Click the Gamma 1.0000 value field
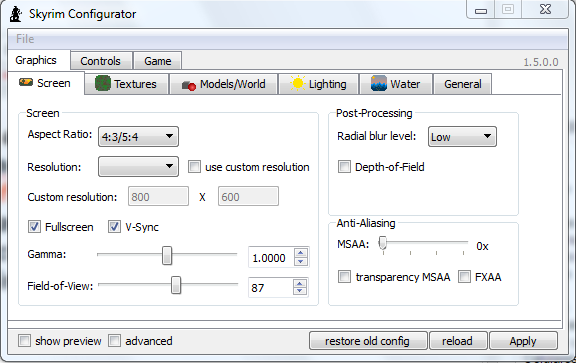The image size is (576, 363). tap(271, 258)
